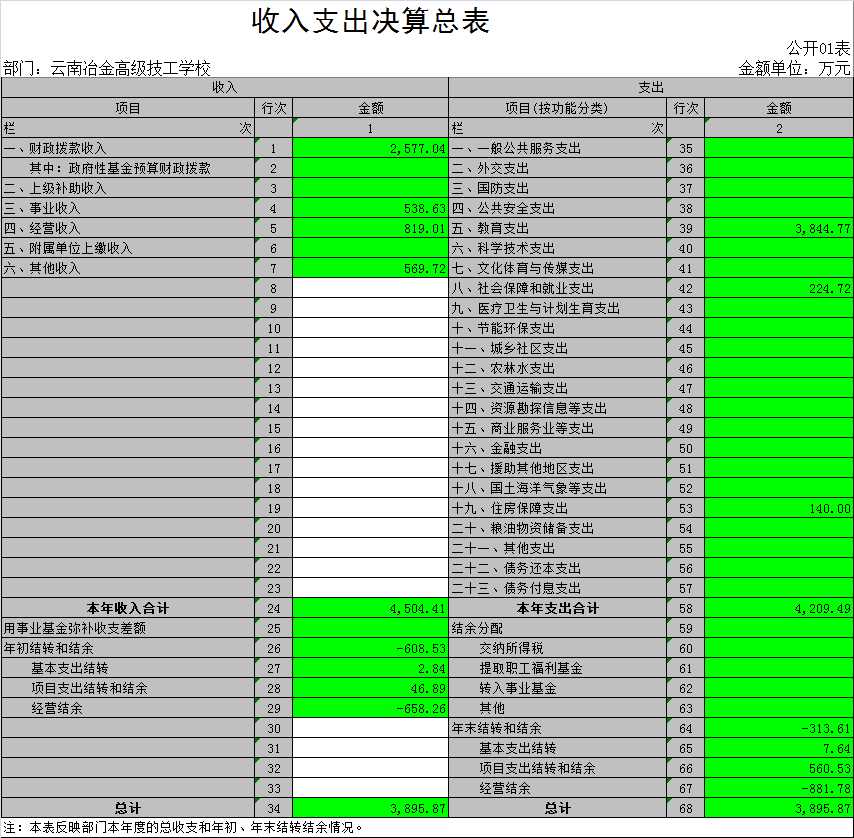Click the amount cell 2,577.04
Viewport: 854px width, 838px height.
pos(370,148)
